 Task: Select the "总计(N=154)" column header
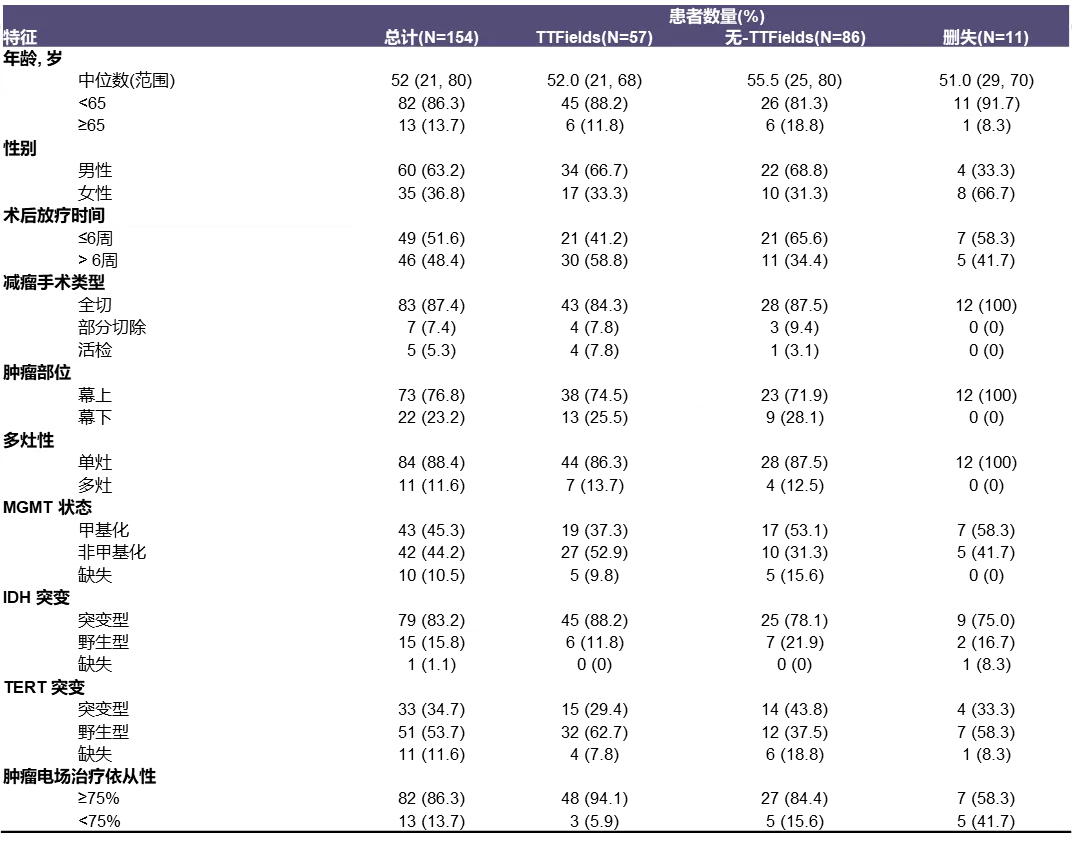431,38
